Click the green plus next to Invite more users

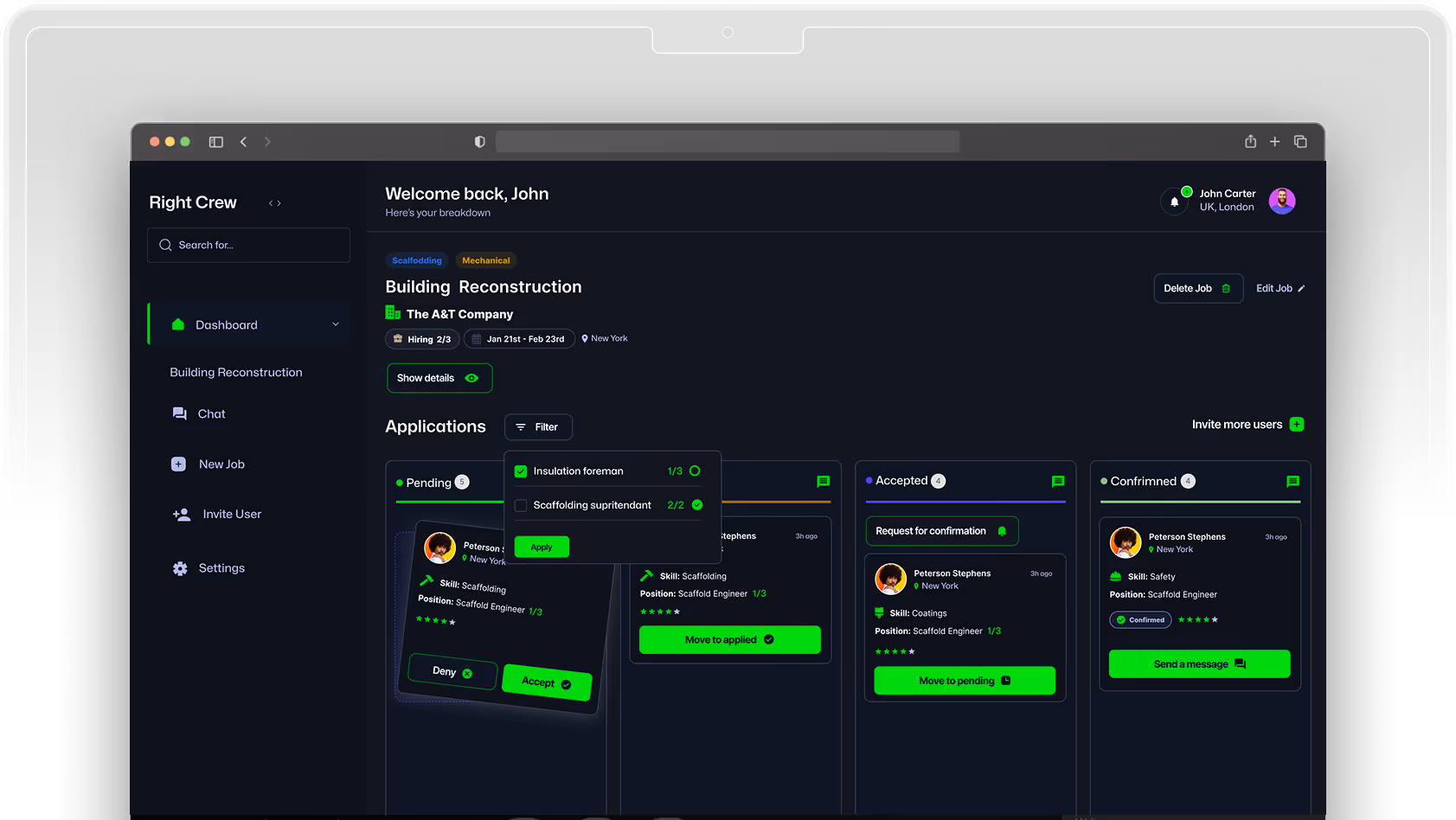[1296, 425]
